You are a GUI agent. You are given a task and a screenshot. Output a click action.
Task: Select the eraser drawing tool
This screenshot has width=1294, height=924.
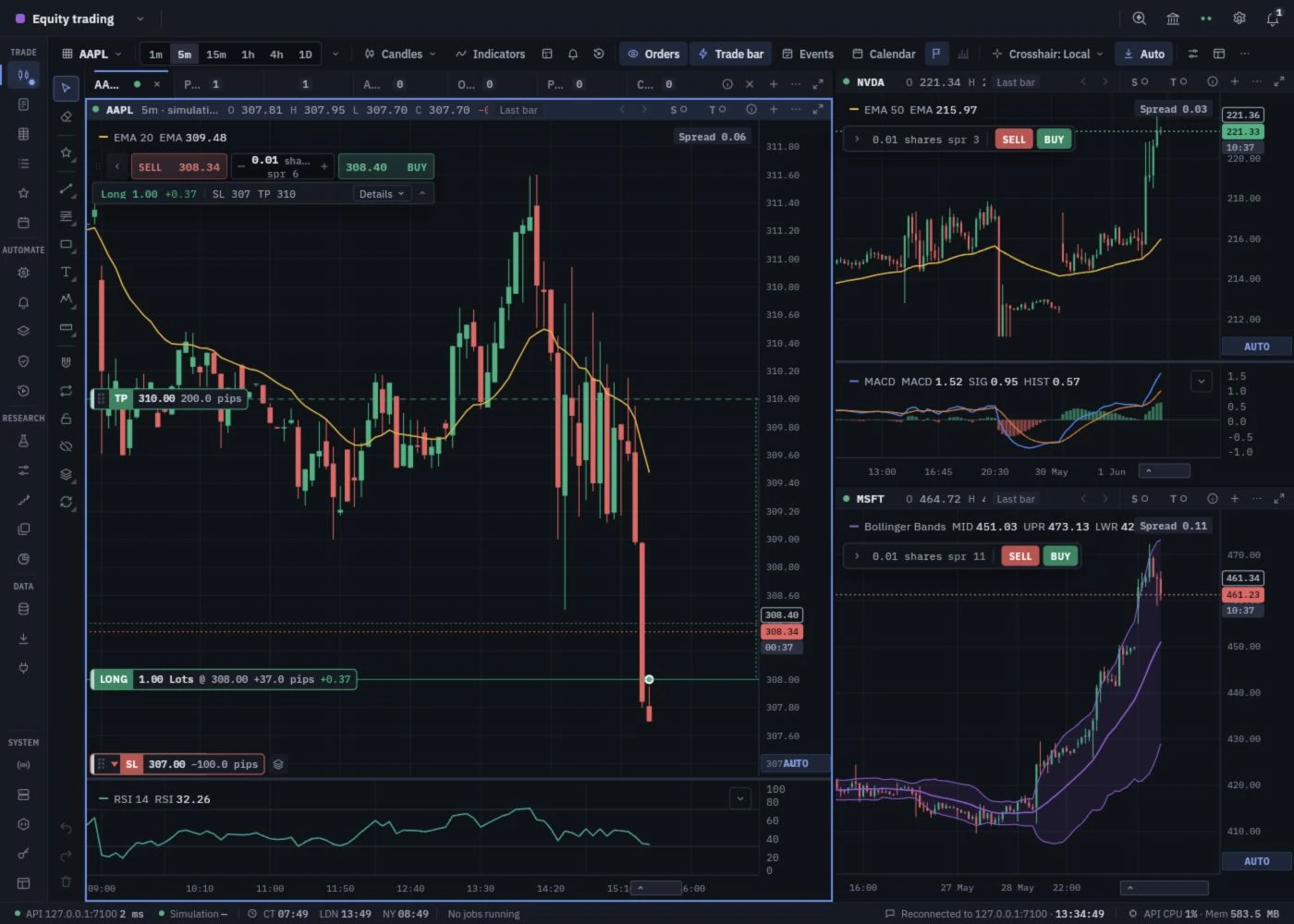point(66,117)
